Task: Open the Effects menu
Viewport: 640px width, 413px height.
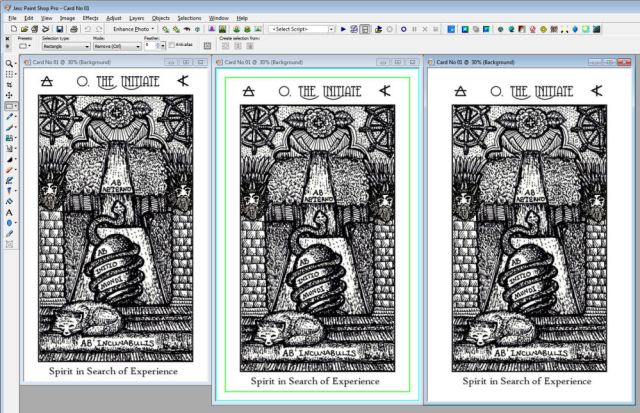Action: pyautogui.click(x=91, y=18)
